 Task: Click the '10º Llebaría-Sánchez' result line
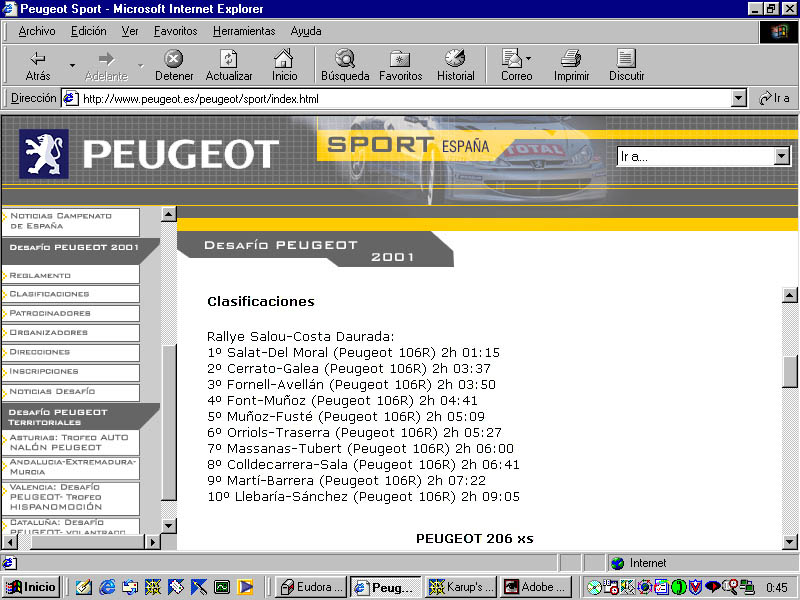[364, 496]
